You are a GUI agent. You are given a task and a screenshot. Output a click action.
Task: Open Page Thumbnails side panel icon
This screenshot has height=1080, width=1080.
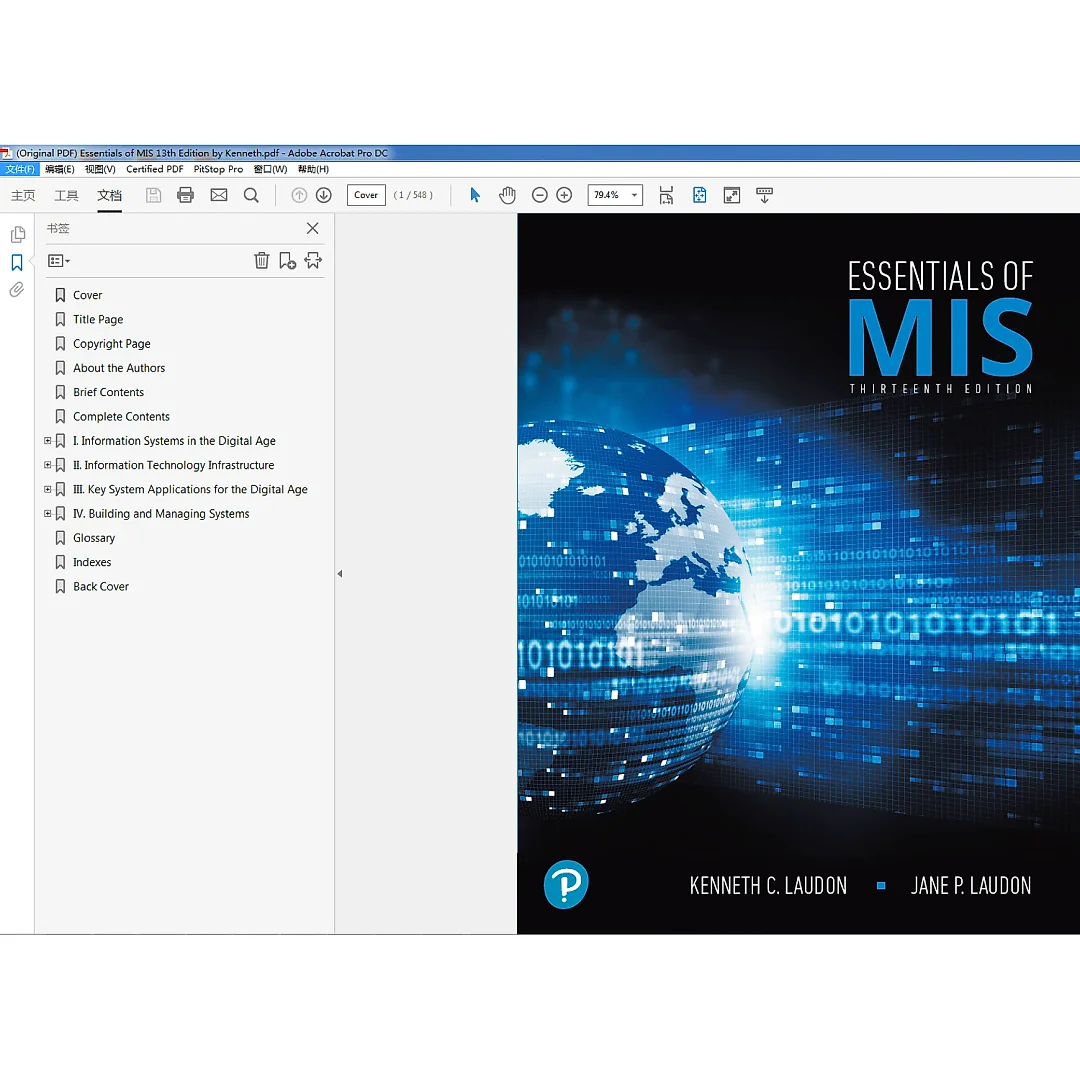click(18, 234)
